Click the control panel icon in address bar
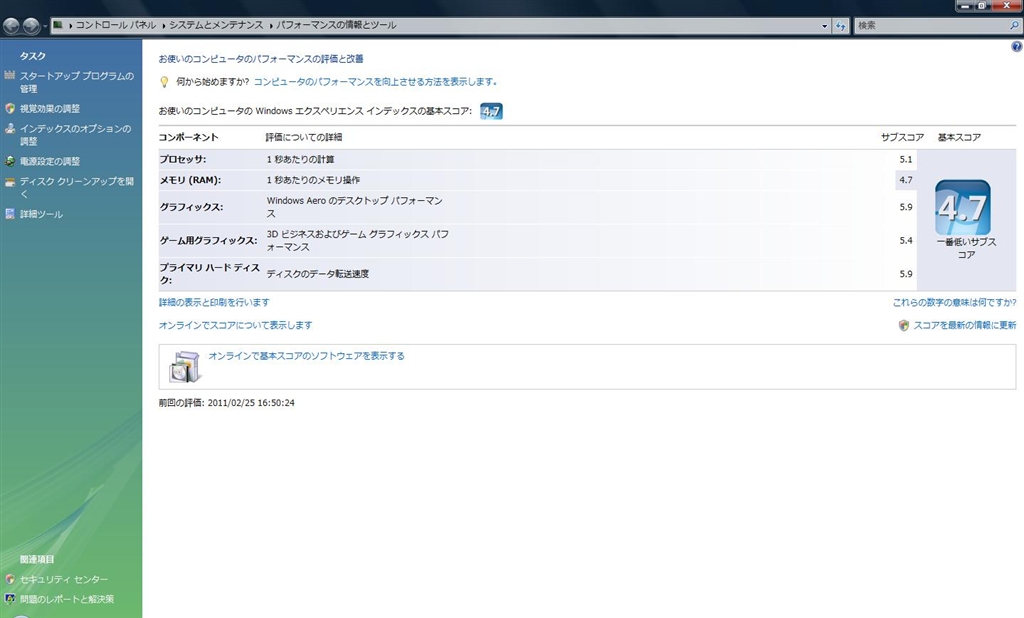The height and width of the screenshot is (618, 1024). coord(58,25)
